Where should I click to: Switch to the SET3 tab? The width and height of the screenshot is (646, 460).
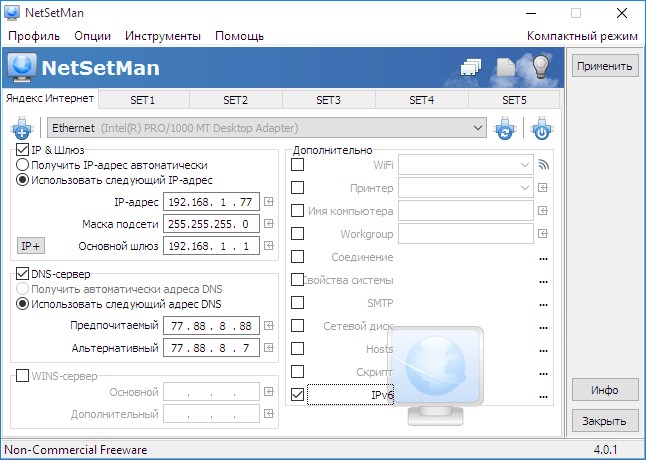point(328,100)
